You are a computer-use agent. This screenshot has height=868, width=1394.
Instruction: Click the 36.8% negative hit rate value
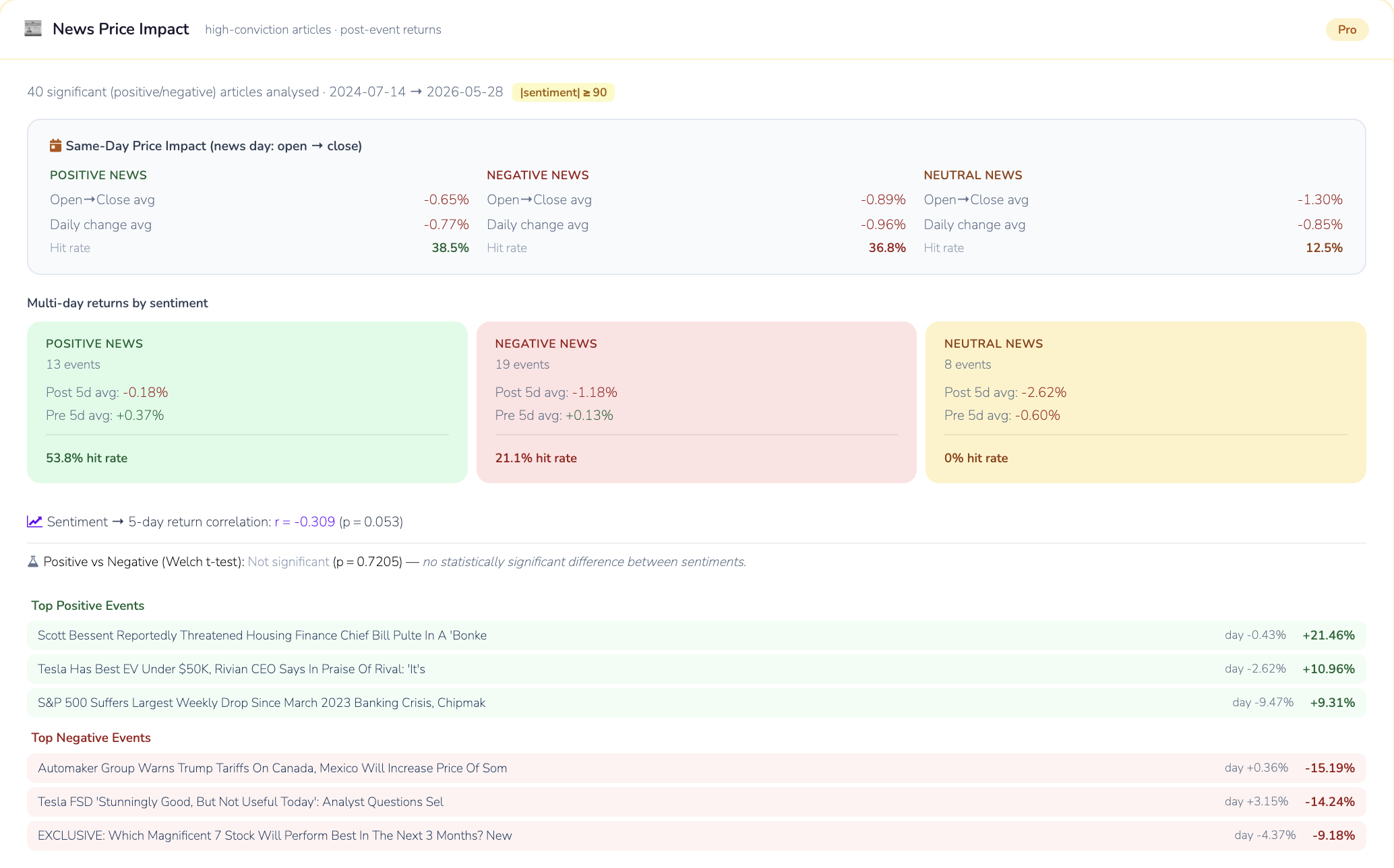click(x=887, y=248)
